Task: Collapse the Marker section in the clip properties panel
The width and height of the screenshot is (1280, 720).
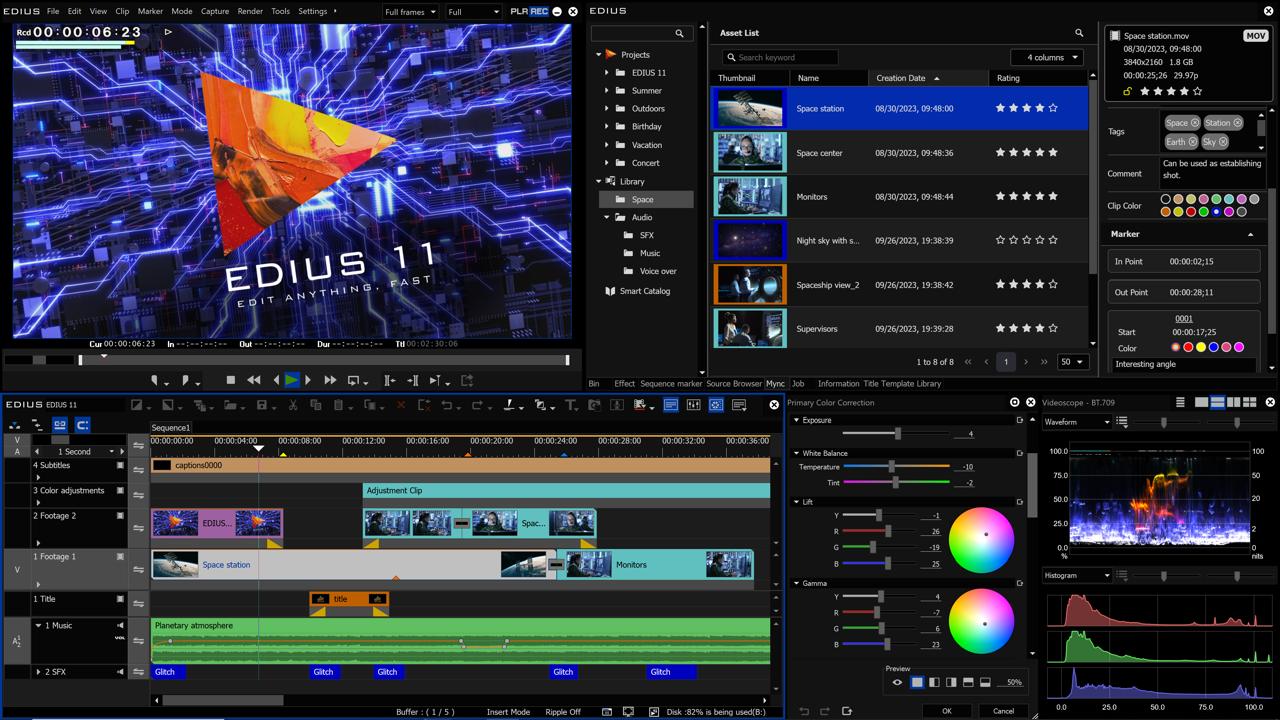Action: (x=1249, y=233)
